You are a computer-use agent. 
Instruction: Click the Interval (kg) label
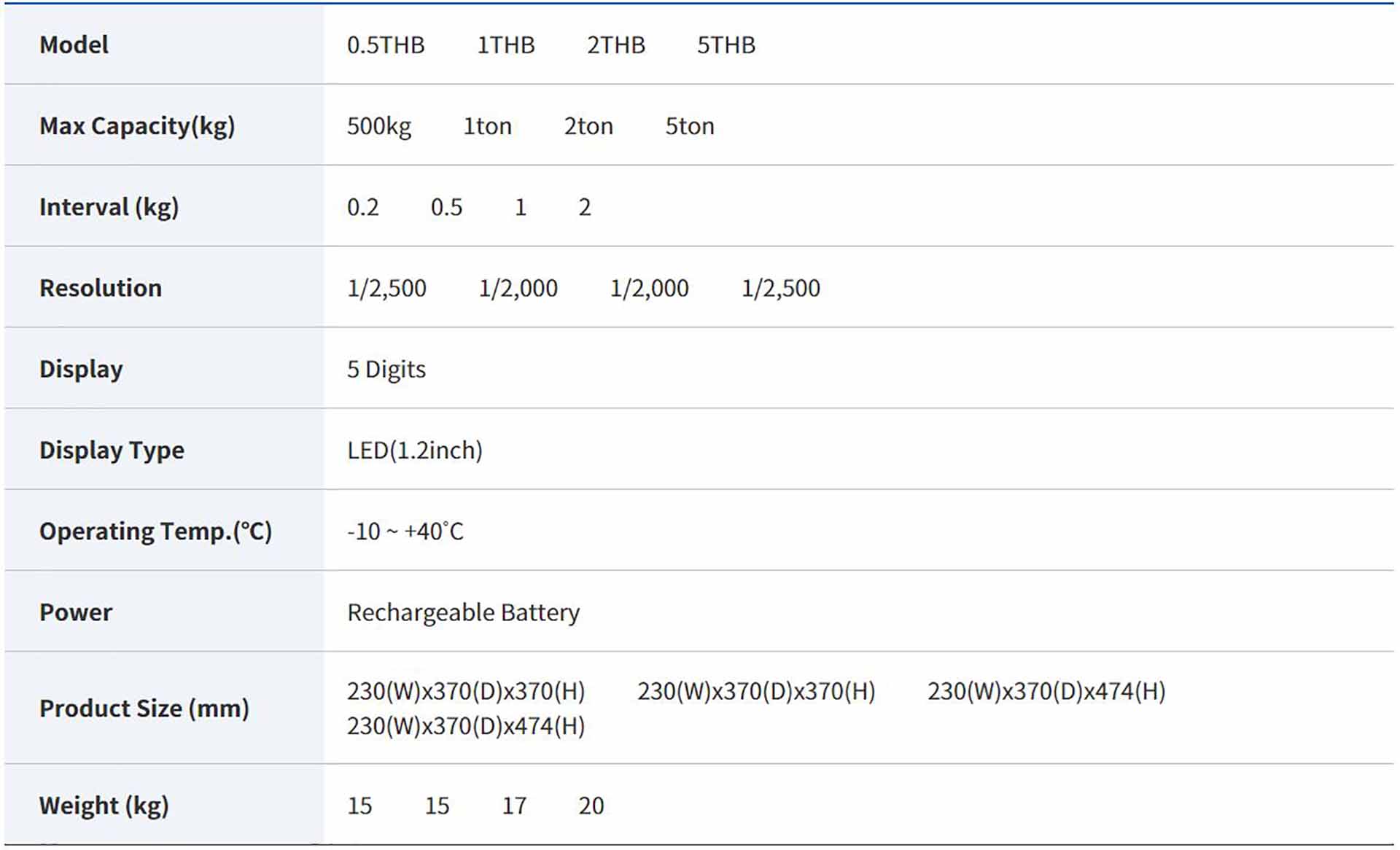click(109, 207)
